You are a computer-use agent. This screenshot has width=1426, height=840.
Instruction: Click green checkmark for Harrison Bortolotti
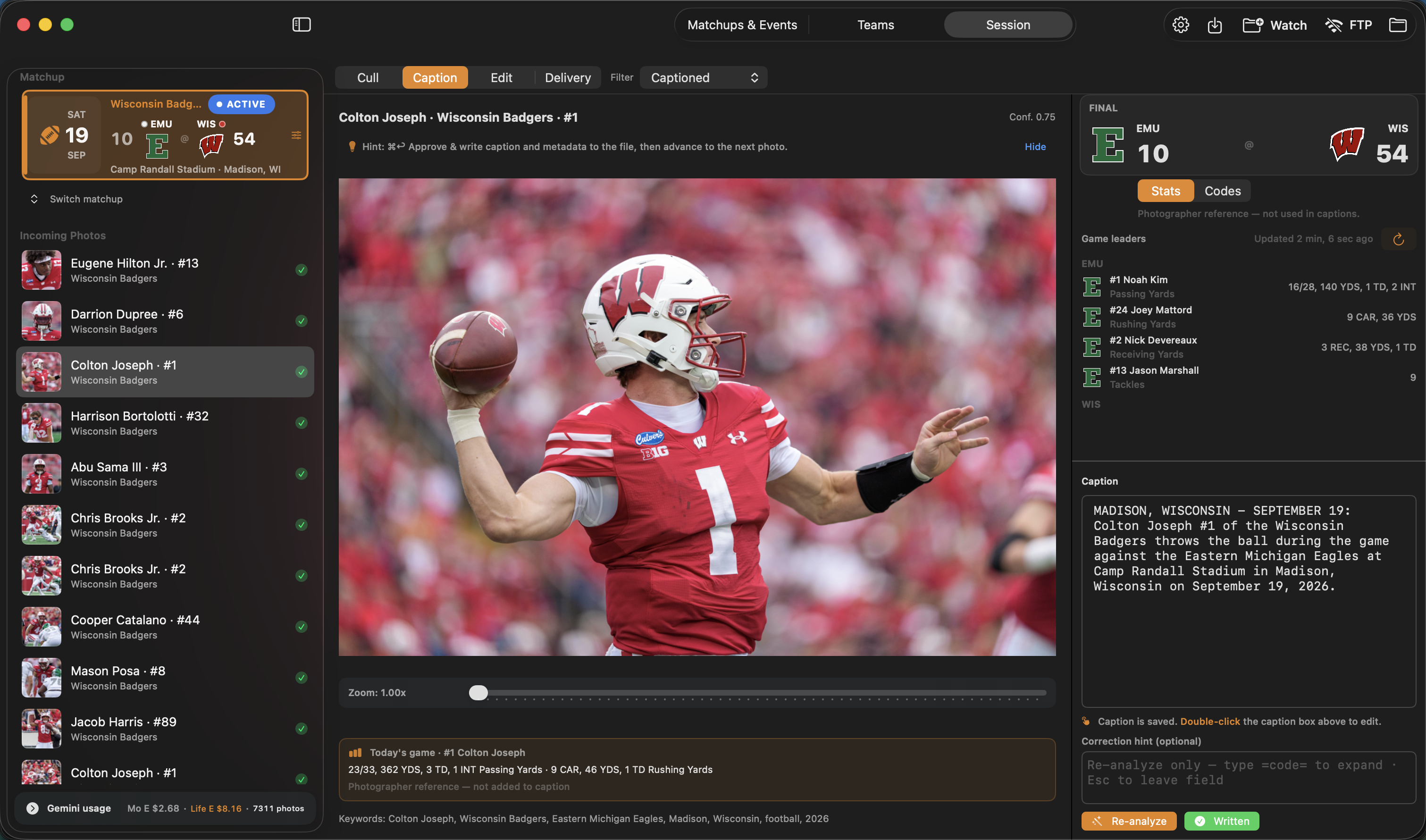[302, 423]
